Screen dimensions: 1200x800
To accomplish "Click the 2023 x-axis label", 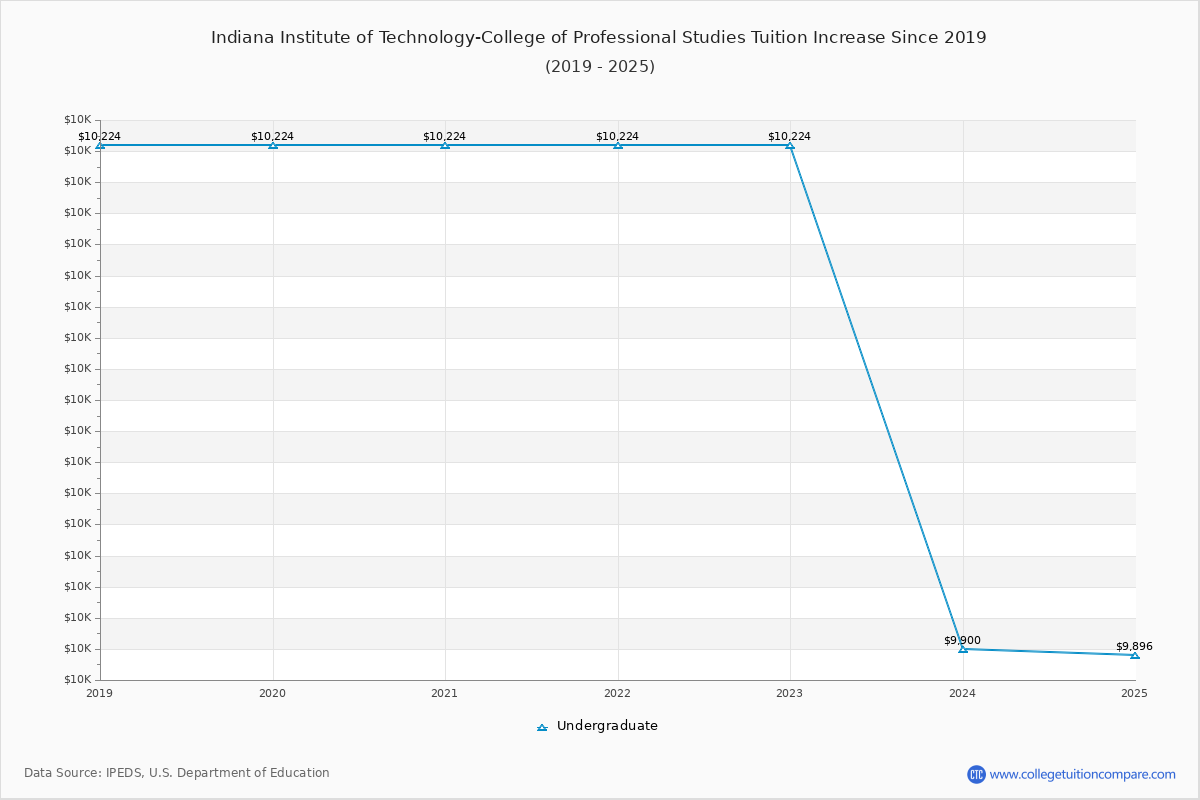I will click(790, 692).
